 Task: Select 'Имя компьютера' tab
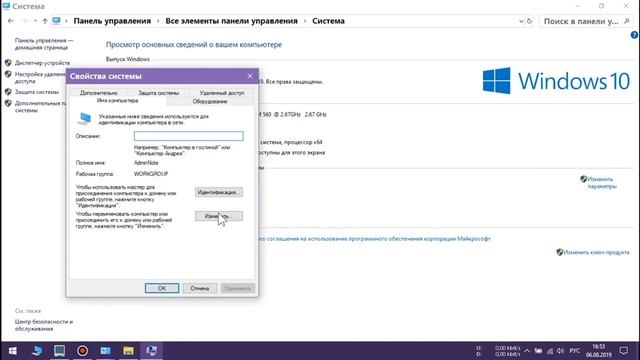coord(118,101)
